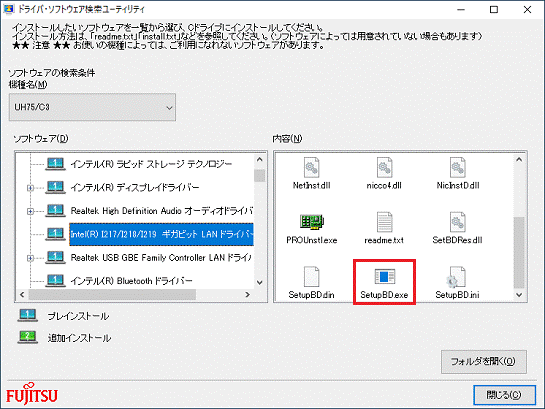Select Intel(R) I217/I218/I219 ギガビット LAN ドライバー
545x409 pixels.
[162, 234]
